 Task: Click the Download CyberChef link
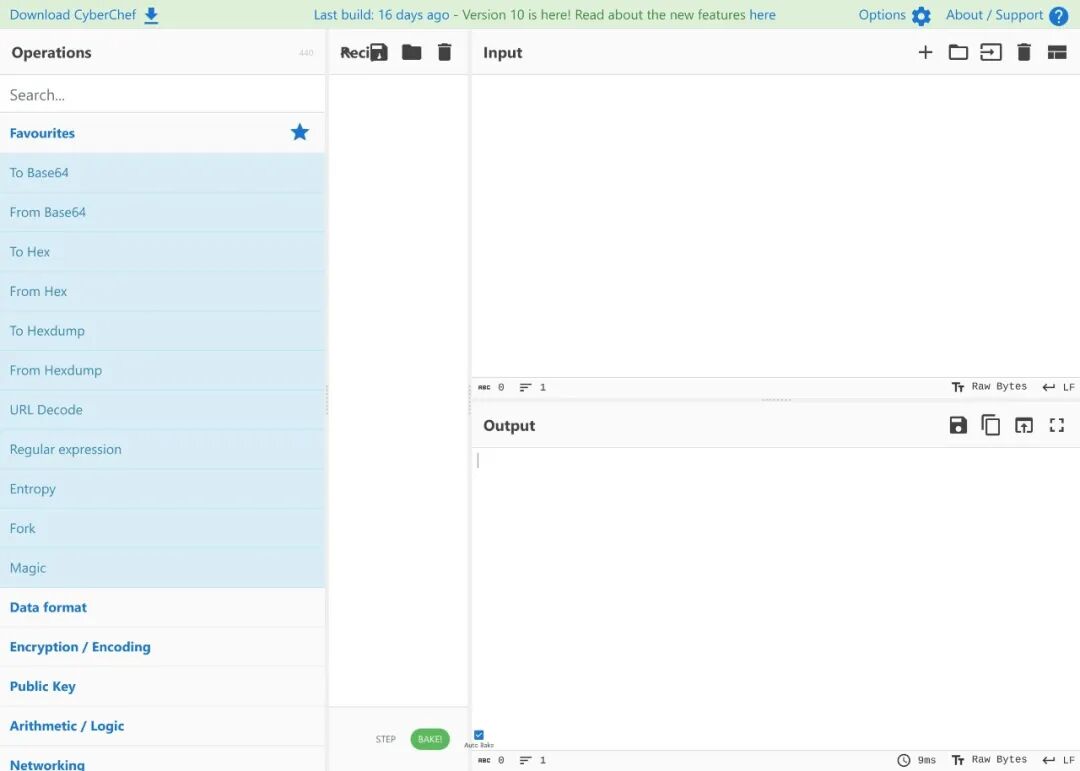[x=73, y=15]
